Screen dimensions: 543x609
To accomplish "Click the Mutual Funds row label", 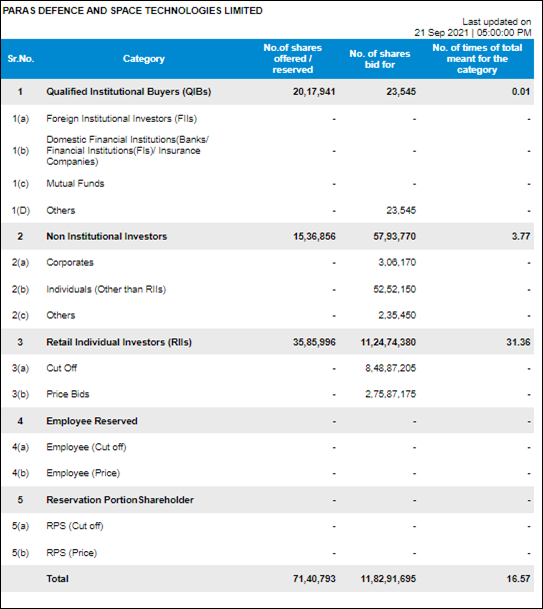I will pos(75,183).
